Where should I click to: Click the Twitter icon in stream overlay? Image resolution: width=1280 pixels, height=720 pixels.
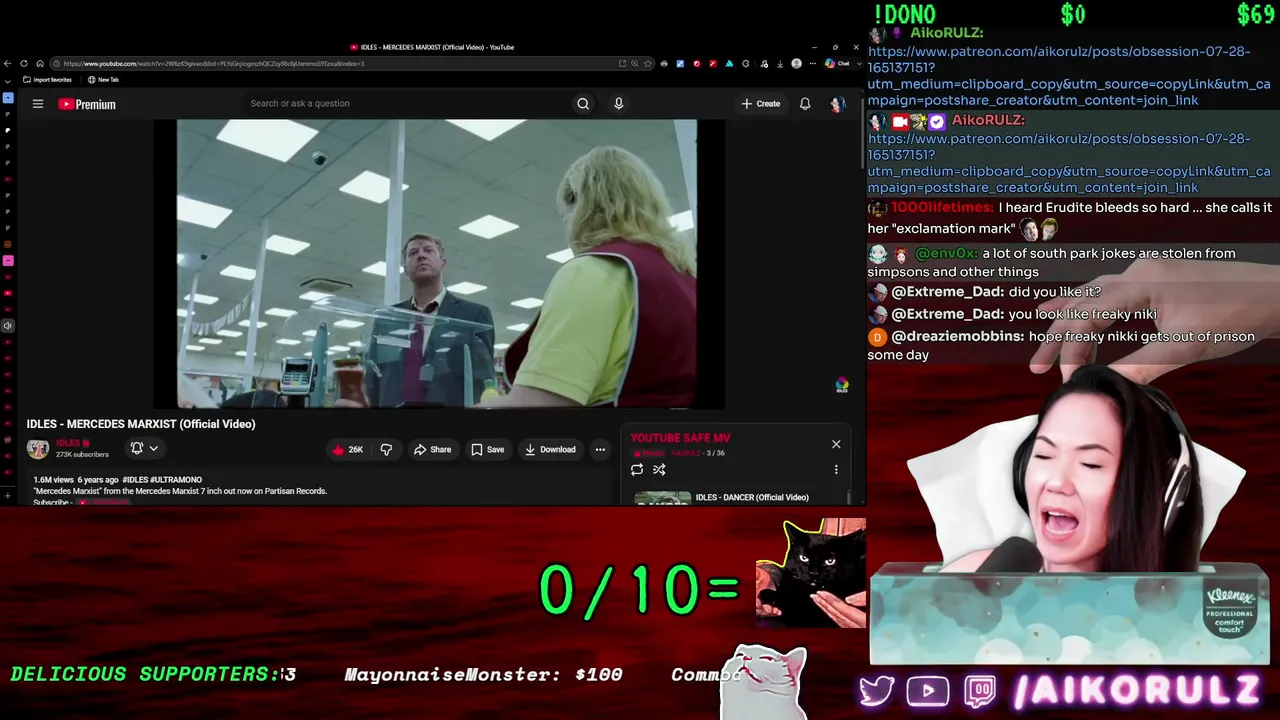pyautogui.click(x=877, y=691)
